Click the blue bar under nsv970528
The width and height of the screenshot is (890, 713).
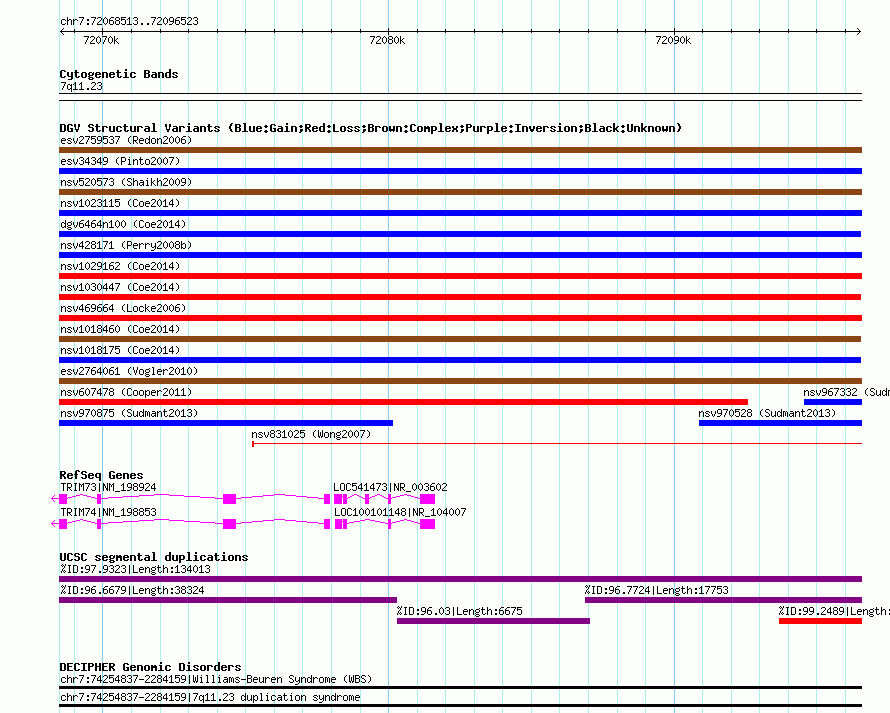[780, 423]
